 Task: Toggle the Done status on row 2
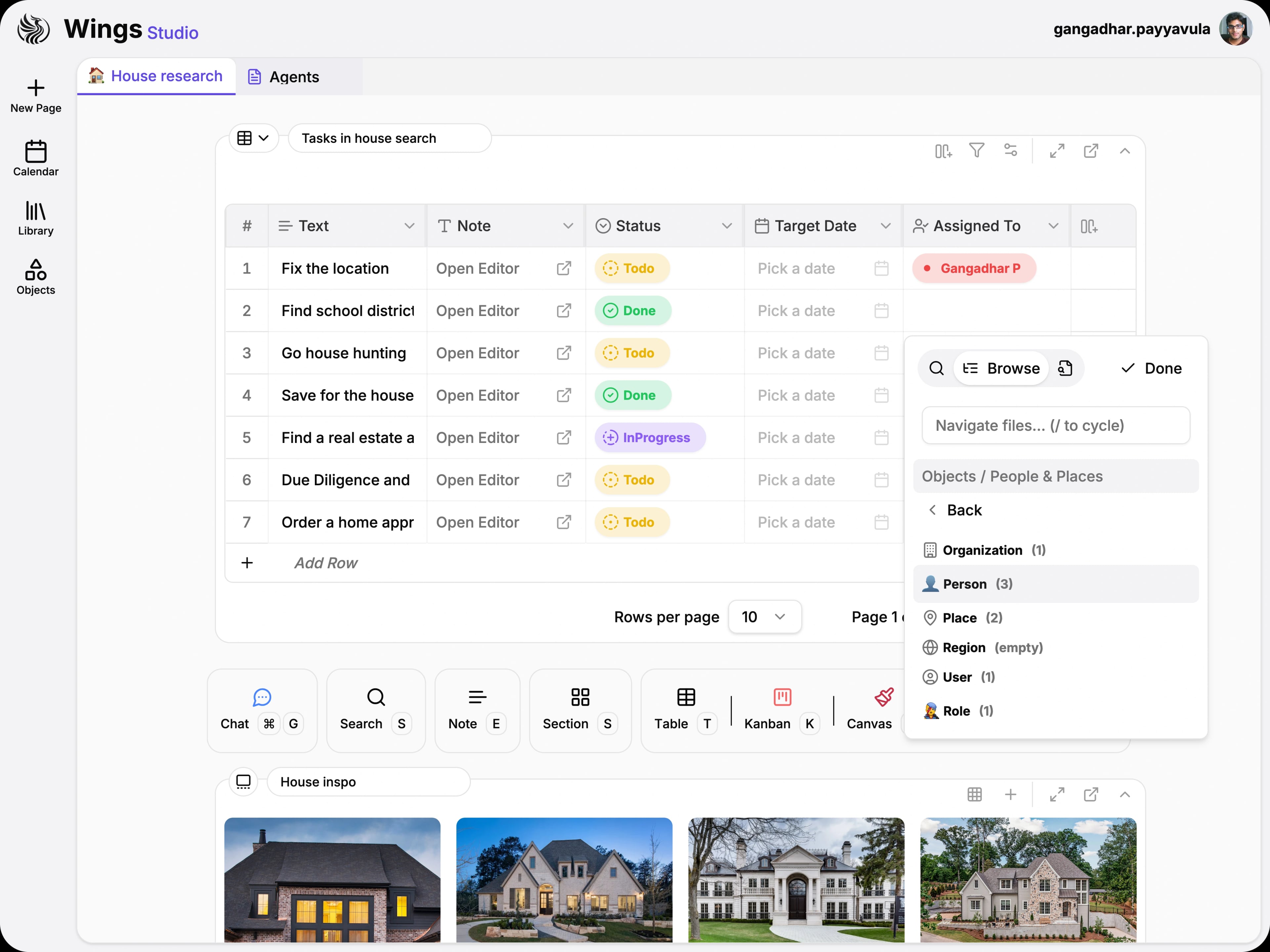pyautogui.click(x=632, y=310)
